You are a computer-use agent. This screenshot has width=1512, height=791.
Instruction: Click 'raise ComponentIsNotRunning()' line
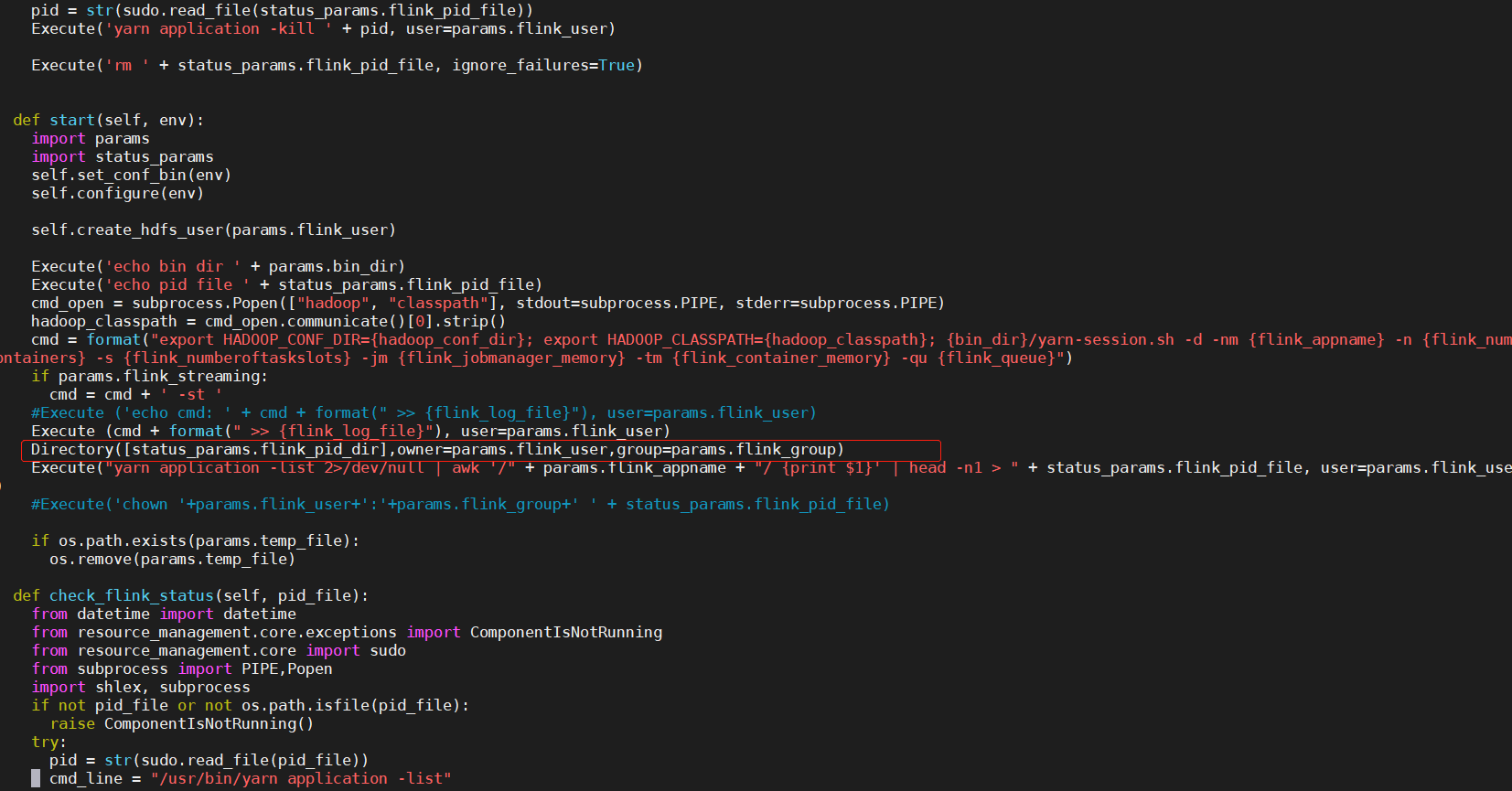(x=182, y=723)
